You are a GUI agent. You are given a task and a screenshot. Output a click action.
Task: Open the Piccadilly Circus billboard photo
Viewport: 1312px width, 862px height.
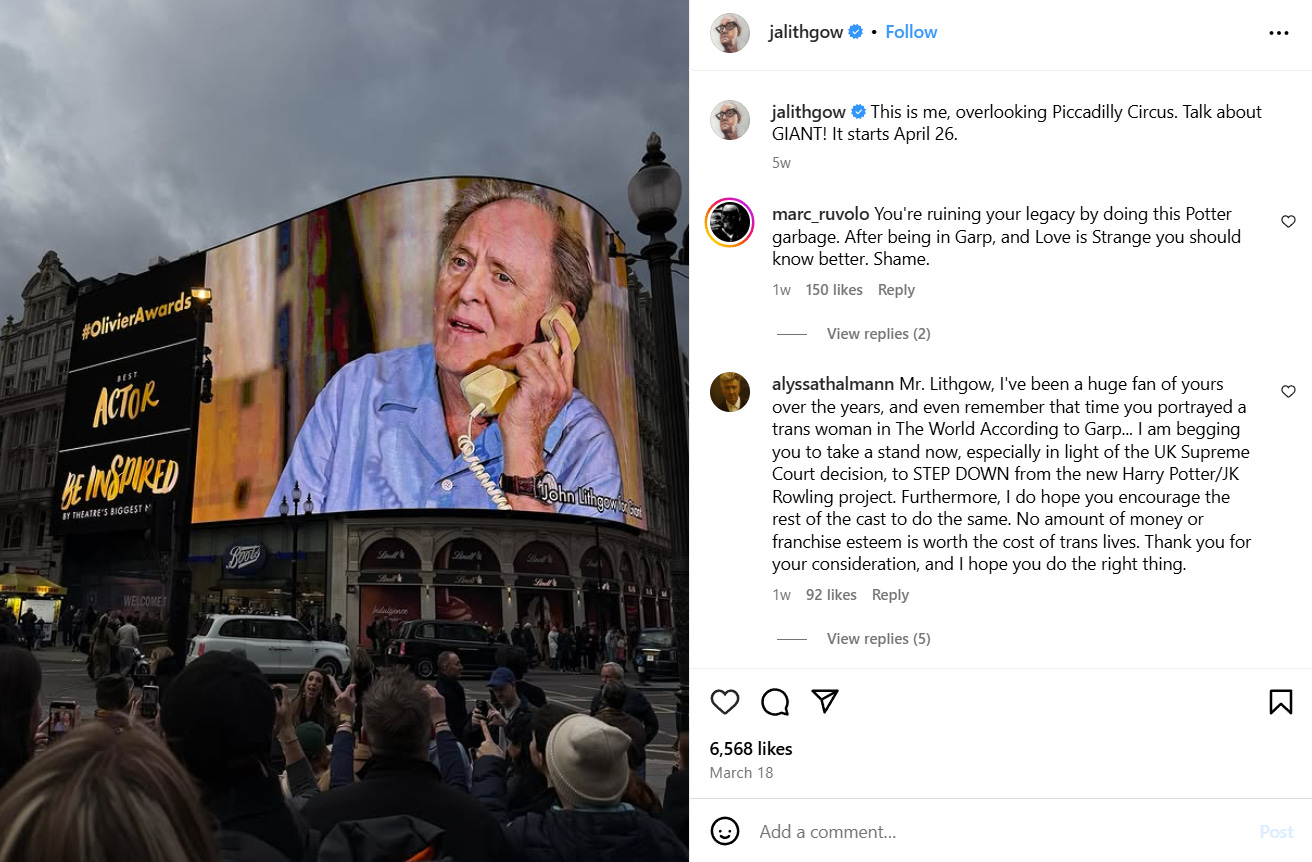pos(344,431)
